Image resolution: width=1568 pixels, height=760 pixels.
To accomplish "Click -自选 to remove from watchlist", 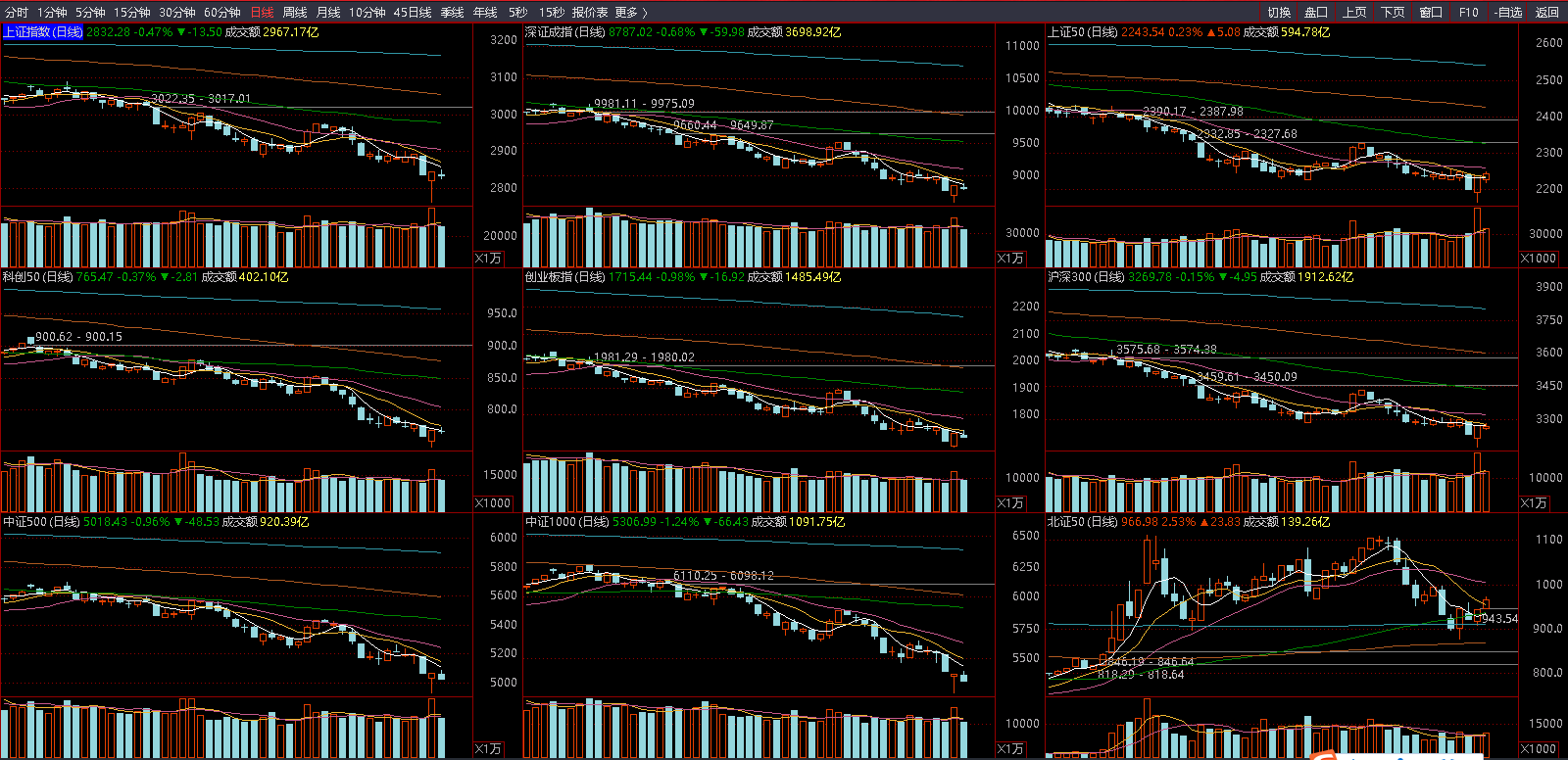I will pos(1508,13).
